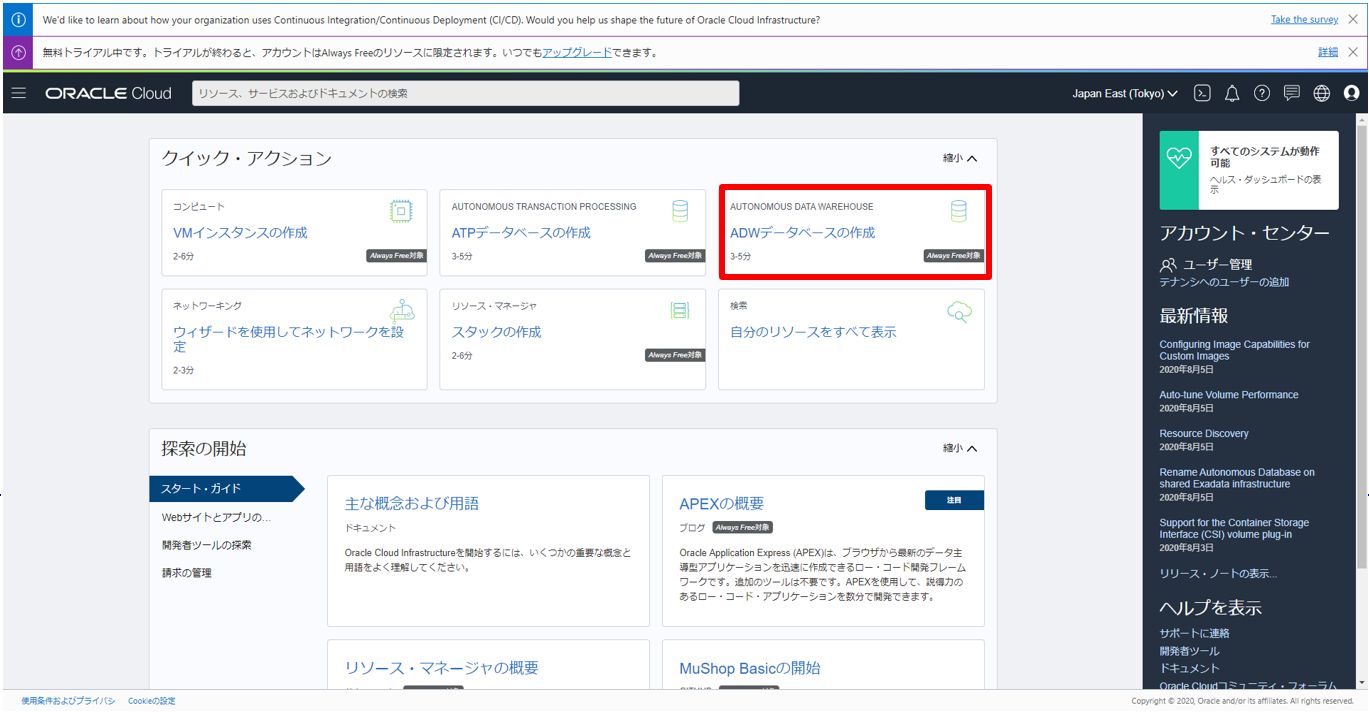Launch the Cloud Shell terminal icon

pyautogui.click(x=1203, y=93)
